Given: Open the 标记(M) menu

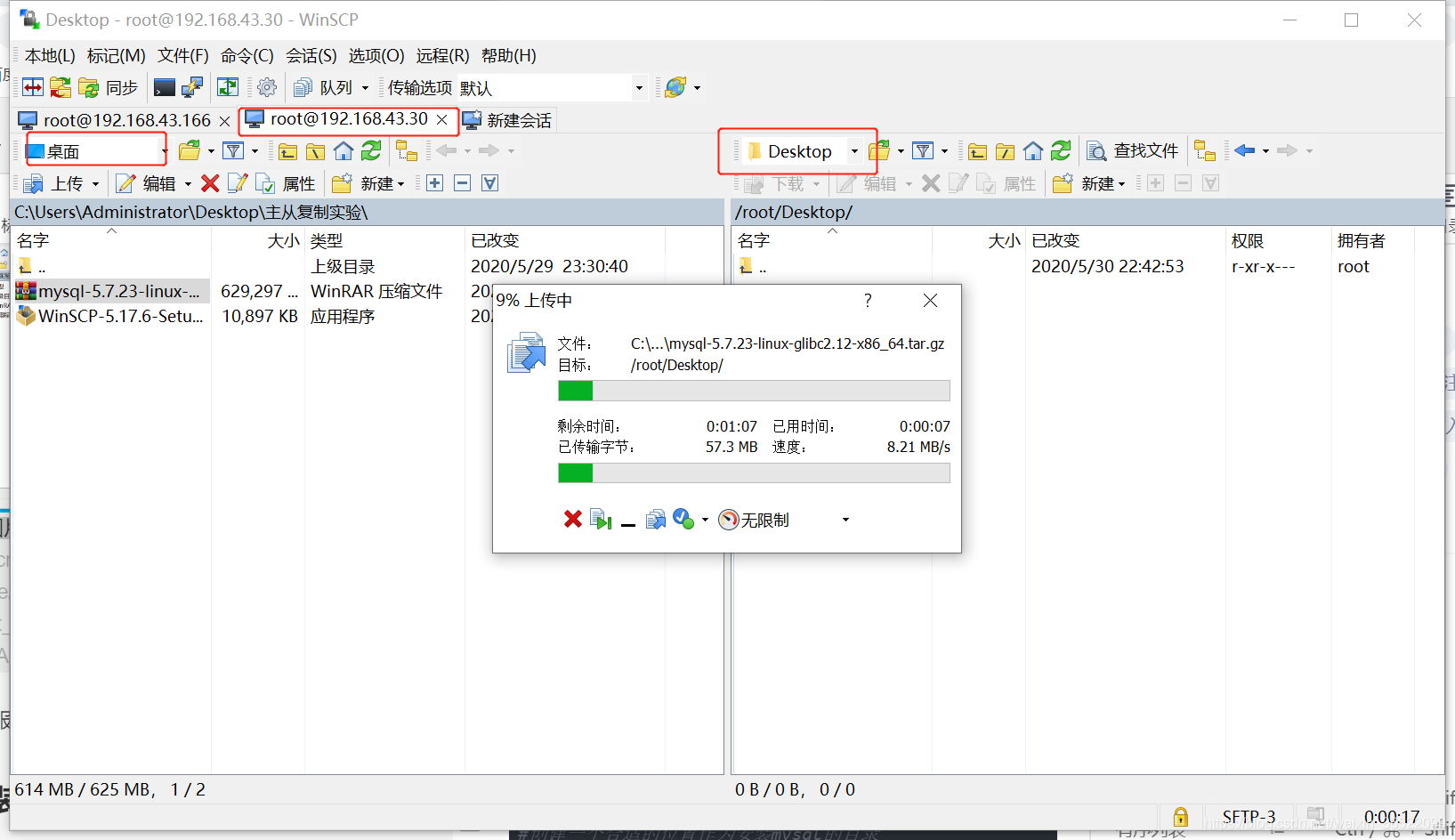Looking at the screenshot, I should click(117, 56).
